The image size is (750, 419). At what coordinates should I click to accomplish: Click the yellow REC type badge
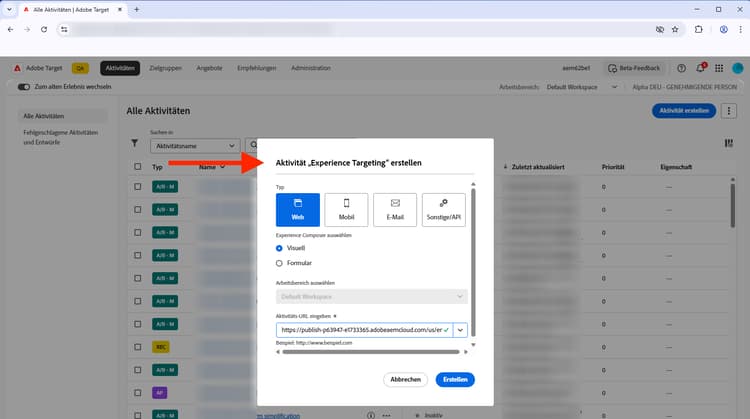click(161, 347)
